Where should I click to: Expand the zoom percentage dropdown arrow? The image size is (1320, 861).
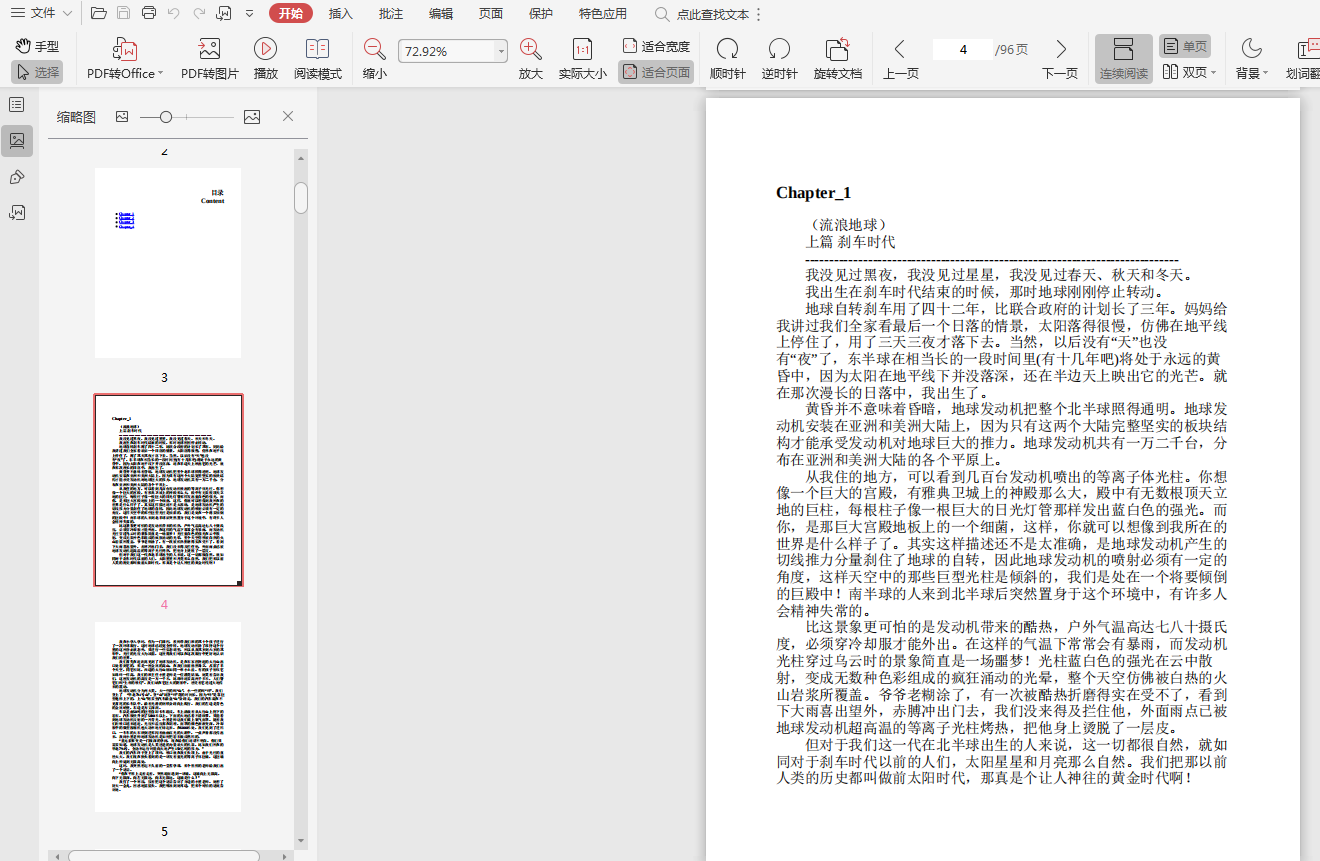[501, 51]
